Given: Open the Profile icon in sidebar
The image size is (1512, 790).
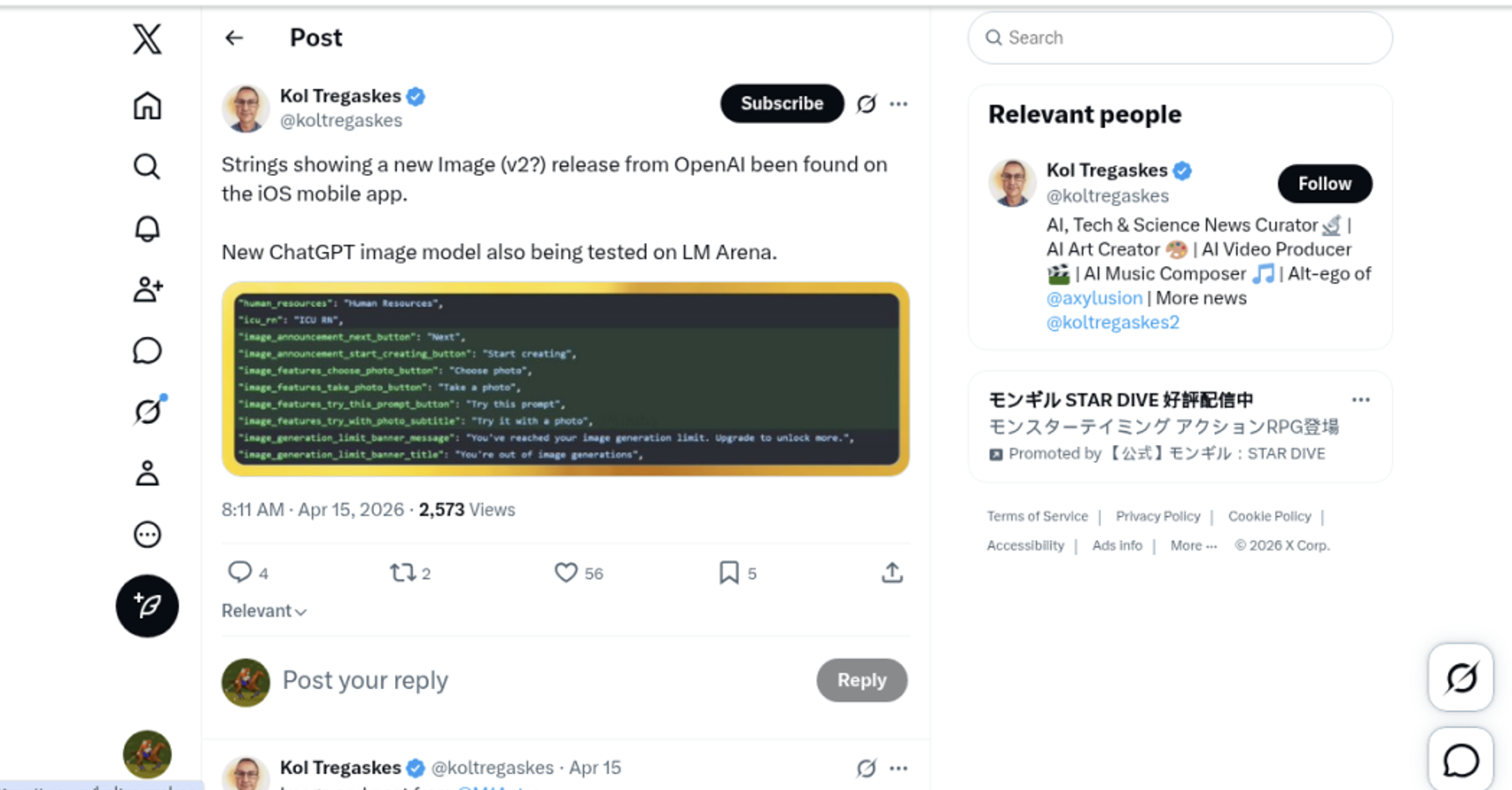Looking at the screenshot, I should pyautogui.click(x=147, y=473).
